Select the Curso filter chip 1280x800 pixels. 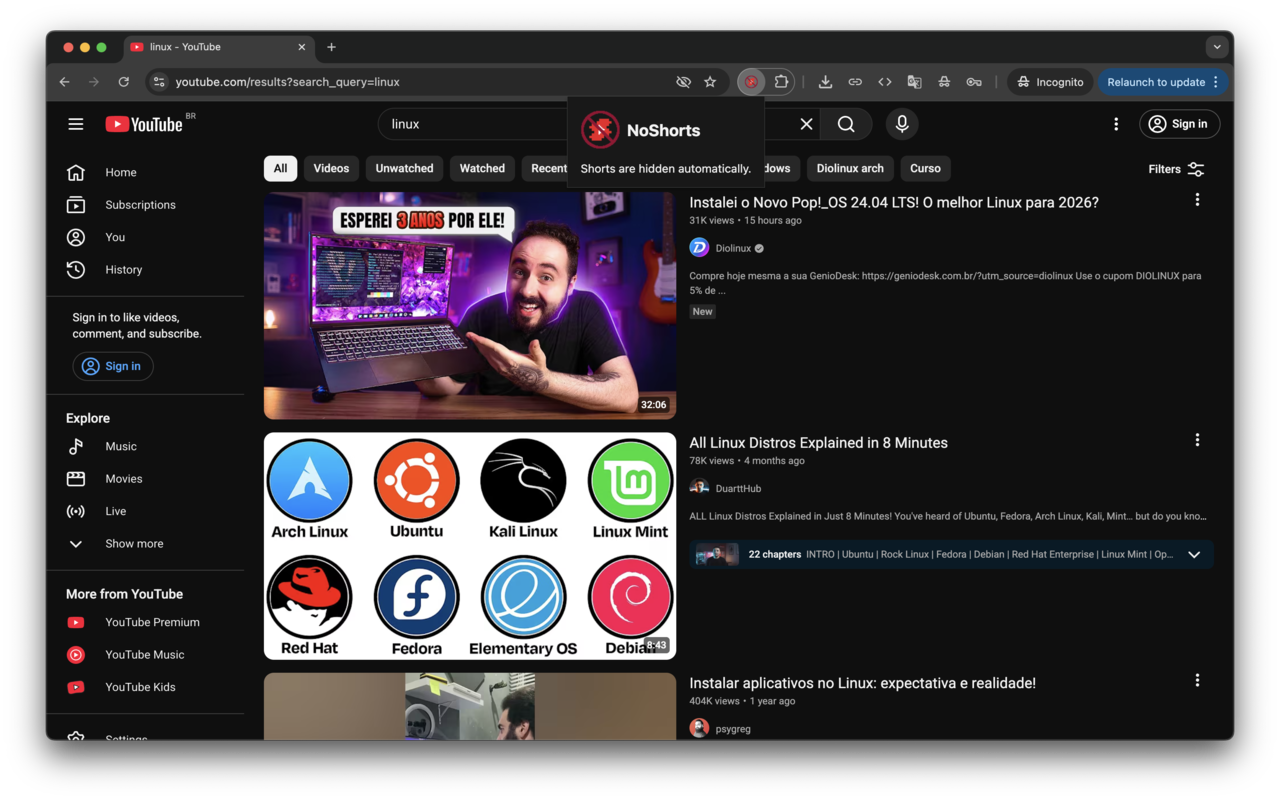pyautogui.click(x=925, y=168)
